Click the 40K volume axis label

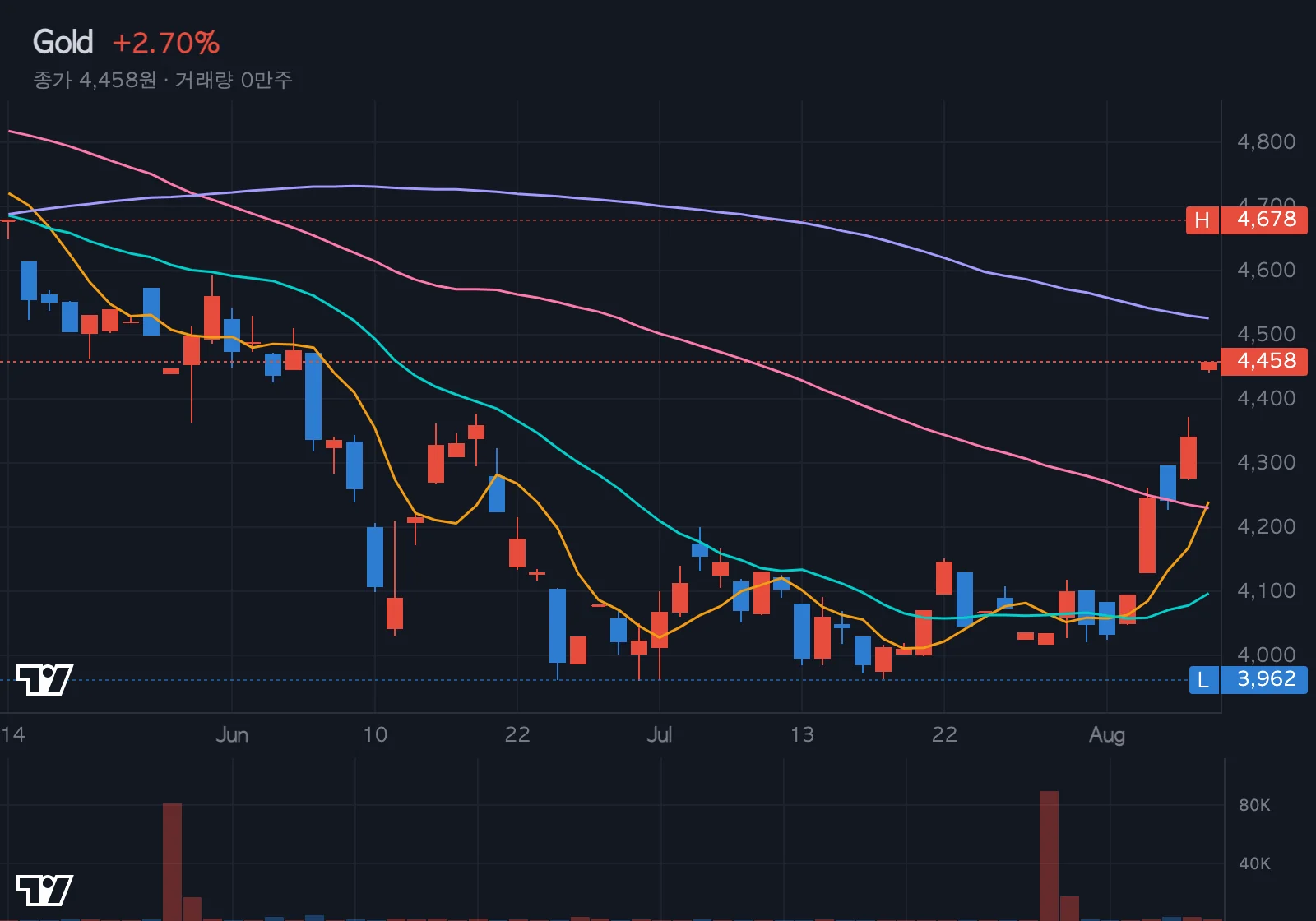point(1254,863)
